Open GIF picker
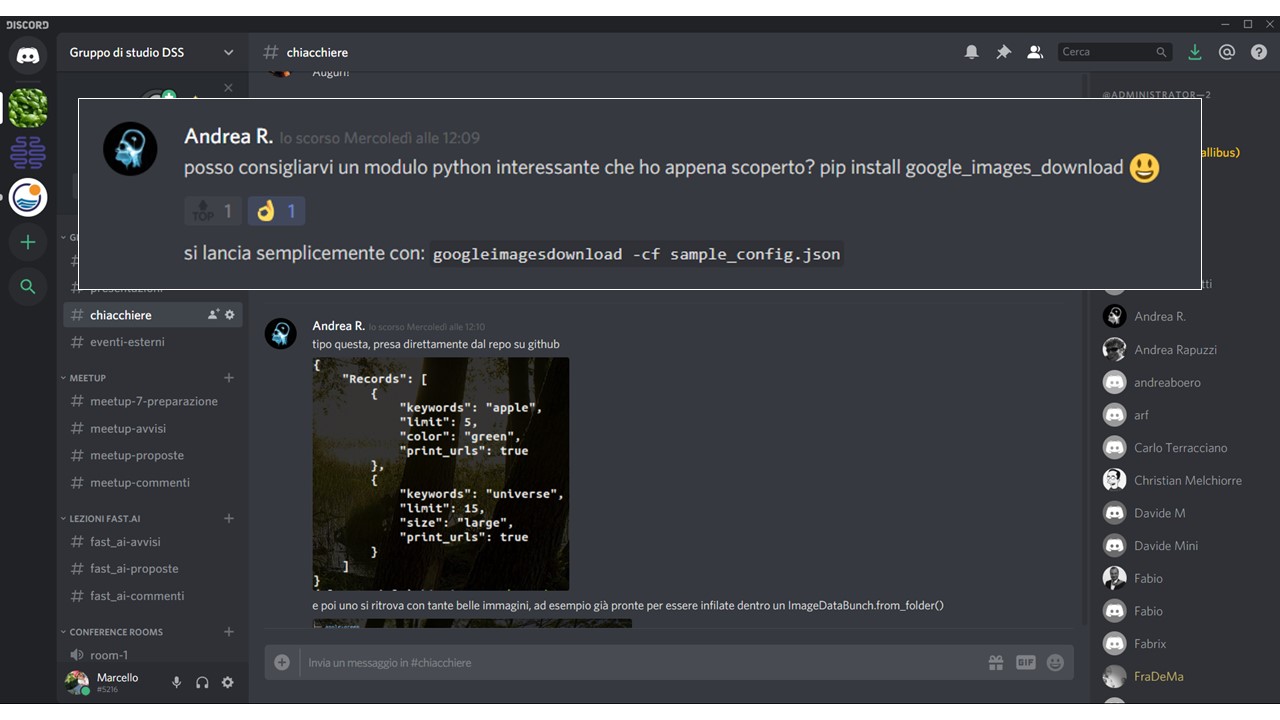The width and height of the screenshot is (1280, 720). (x=1025, y=662)
